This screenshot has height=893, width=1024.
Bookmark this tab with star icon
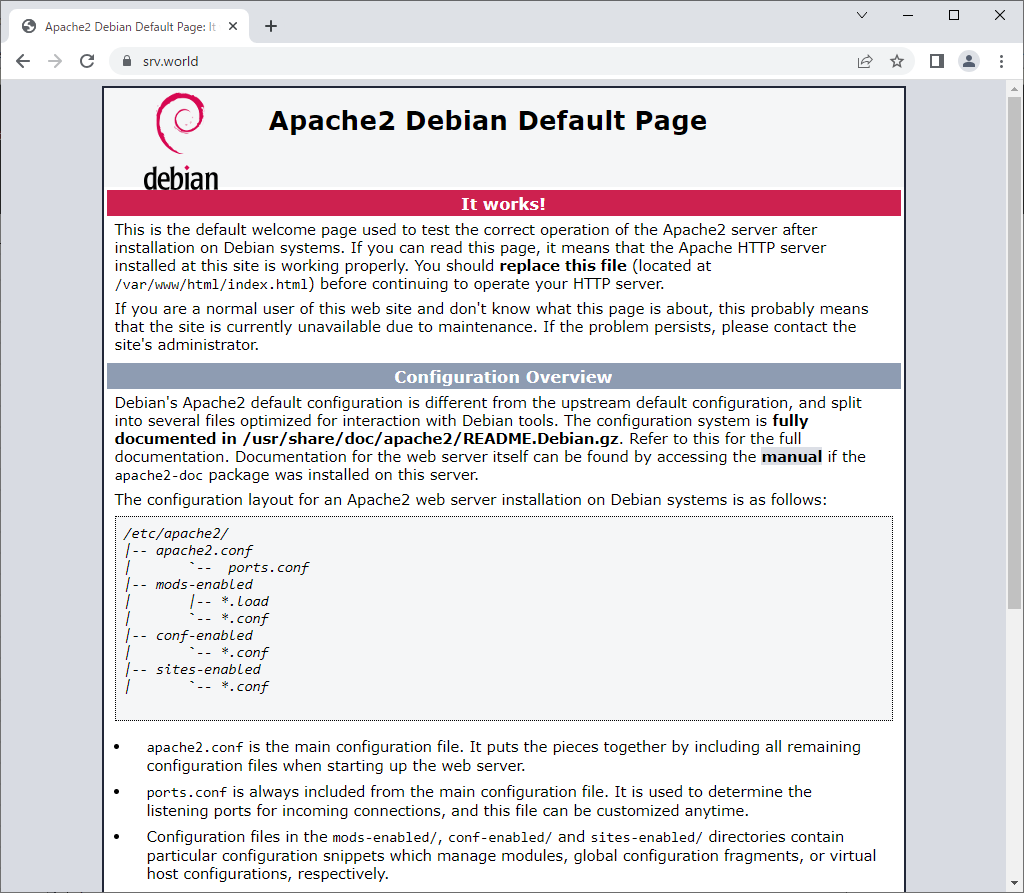coord(897,61)
